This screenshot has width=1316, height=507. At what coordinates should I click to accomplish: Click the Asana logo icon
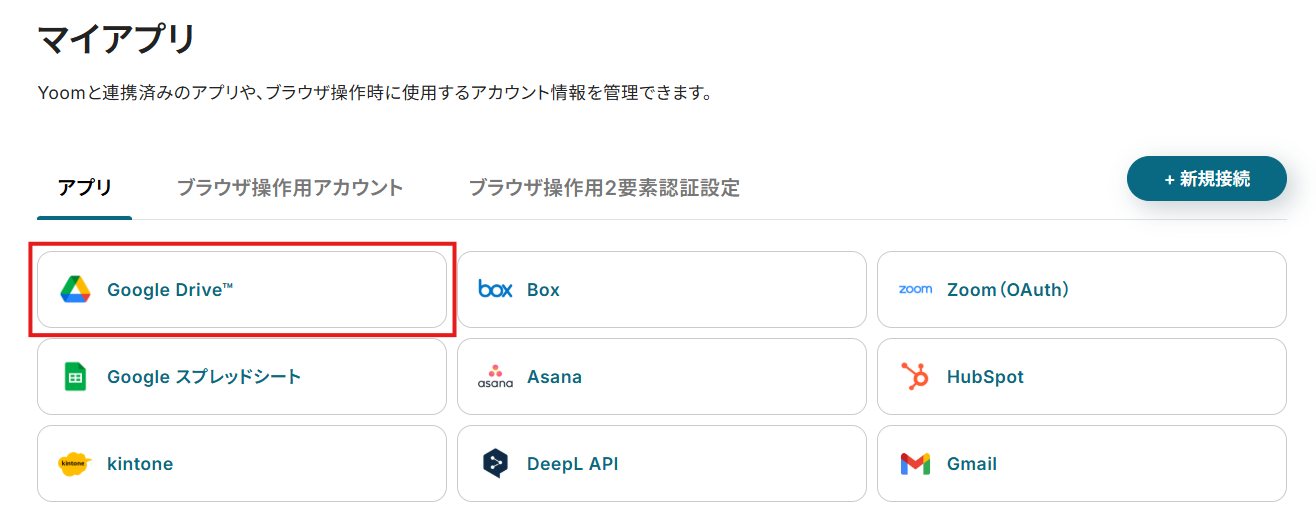click(495, 377)
